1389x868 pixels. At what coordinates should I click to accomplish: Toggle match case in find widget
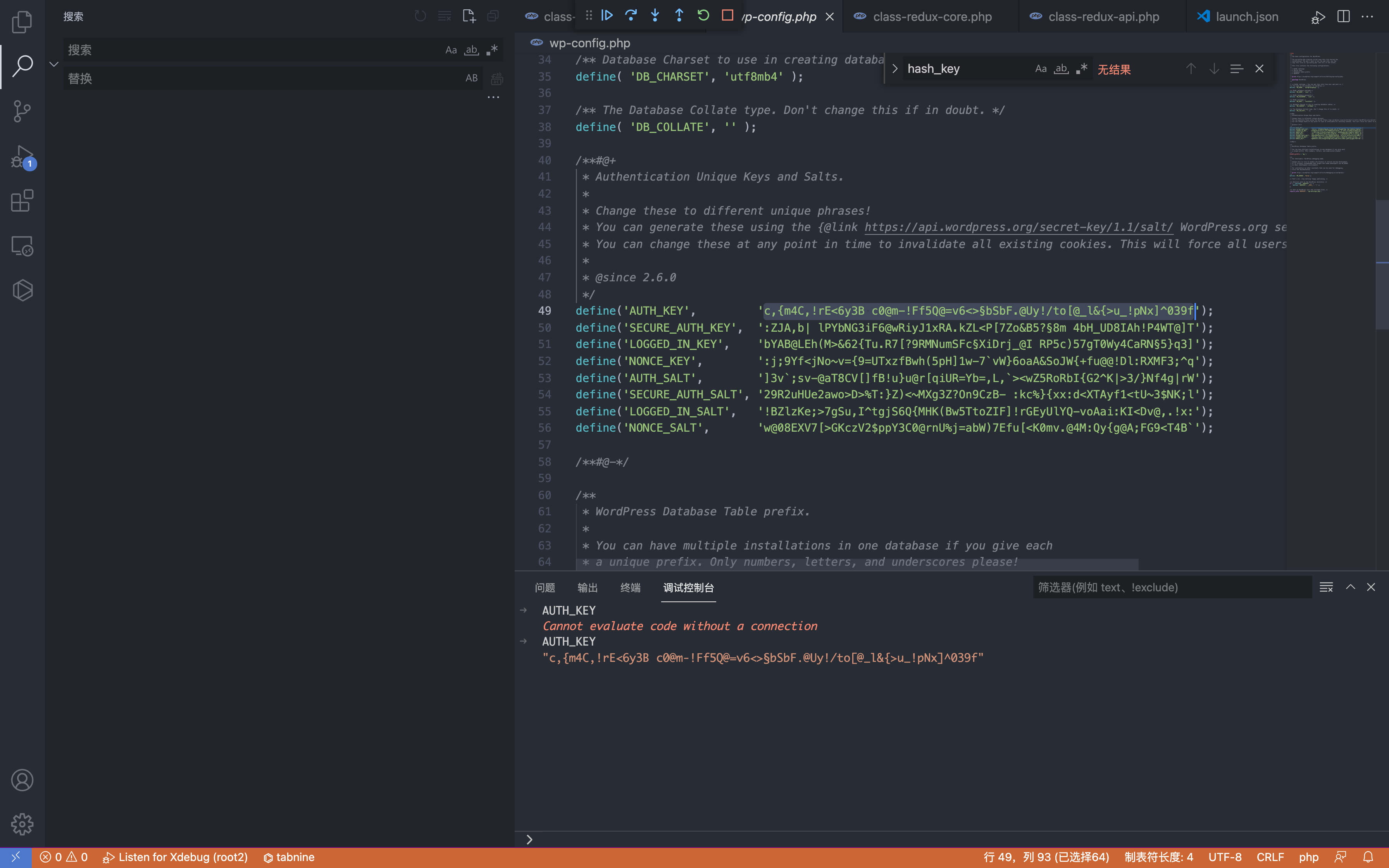click(x=1041, y=69)
